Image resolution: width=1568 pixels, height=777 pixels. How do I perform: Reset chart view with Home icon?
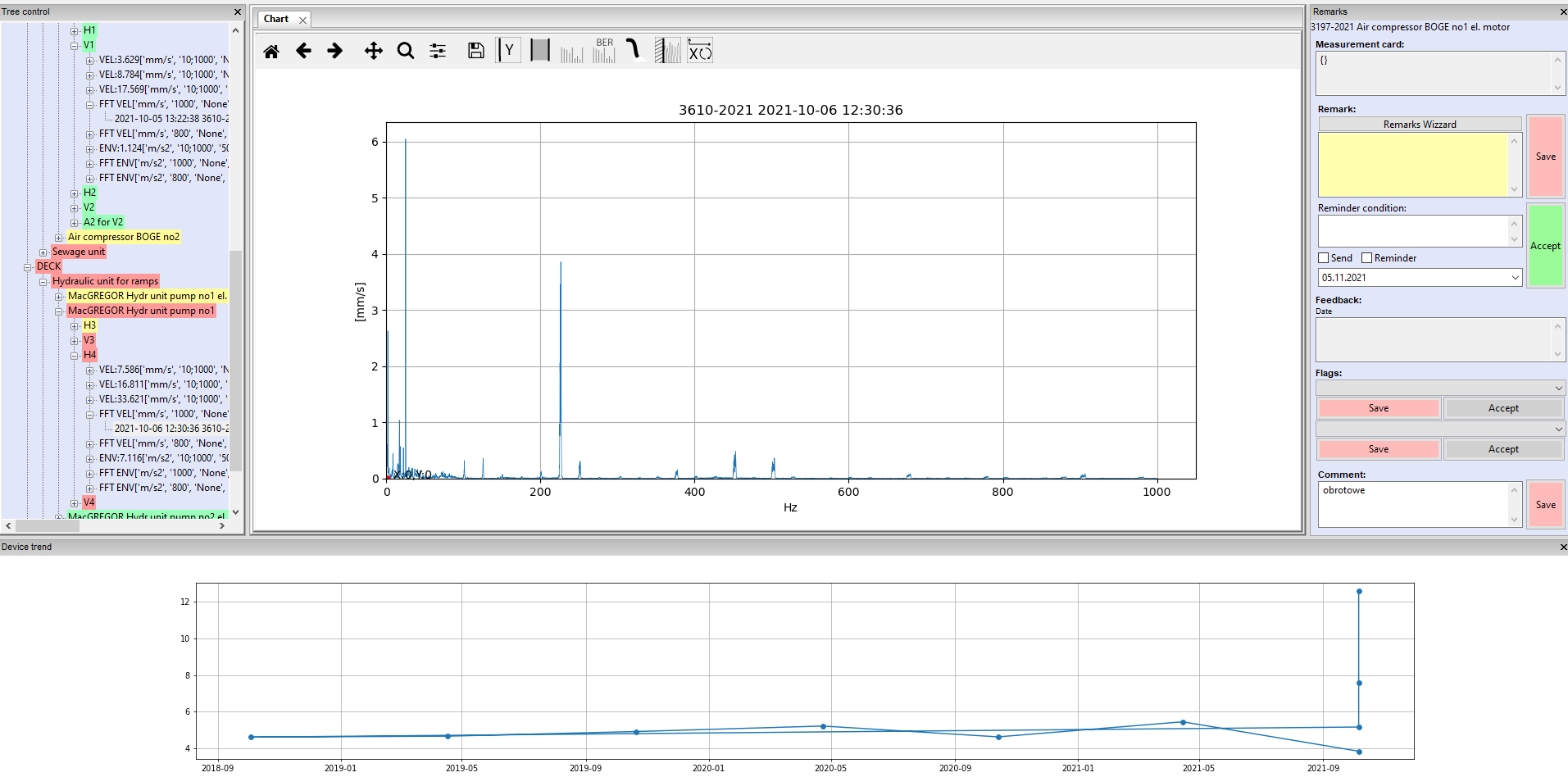click(x=271, y=52)
